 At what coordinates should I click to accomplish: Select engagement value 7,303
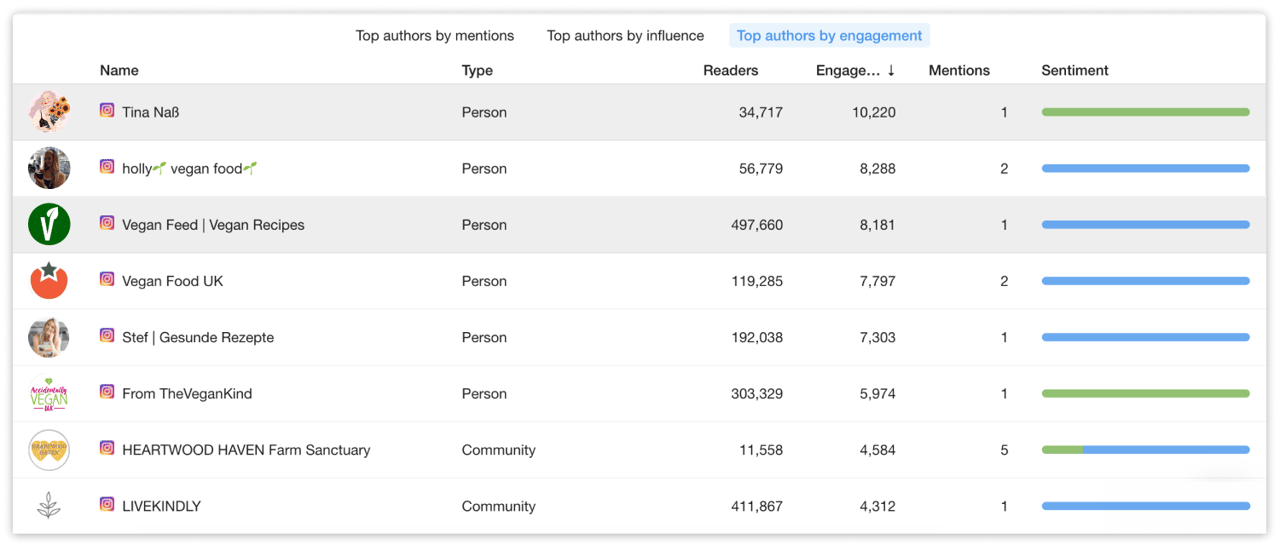click(878, 337)
